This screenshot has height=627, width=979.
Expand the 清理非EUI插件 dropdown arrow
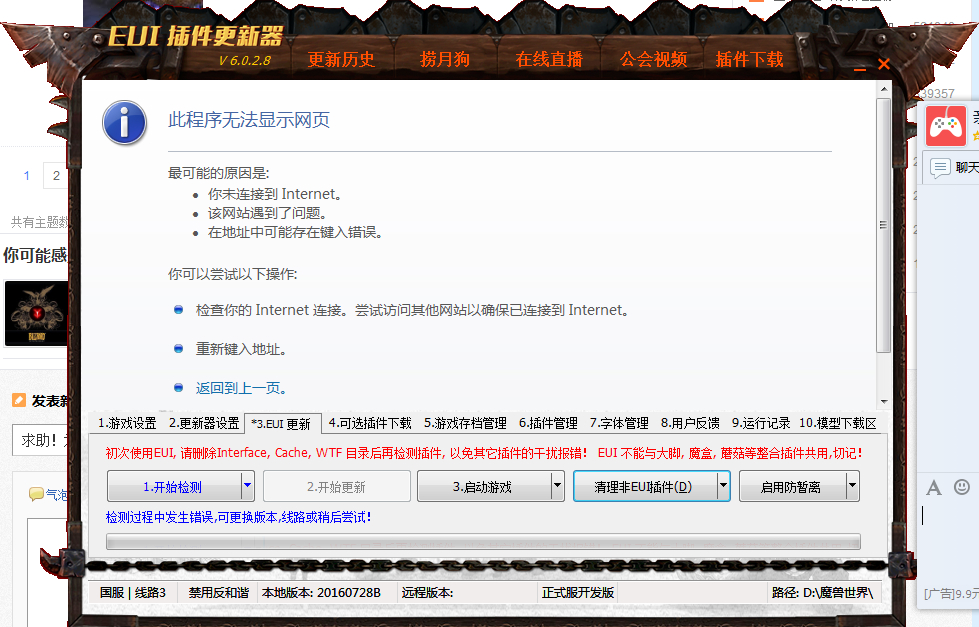click(724, 486)
